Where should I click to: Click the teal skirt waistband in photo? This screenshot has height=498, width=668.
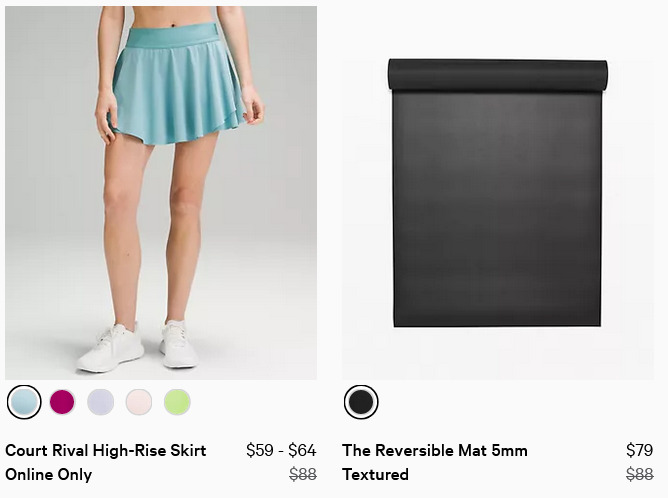click(x=173, y=35)
